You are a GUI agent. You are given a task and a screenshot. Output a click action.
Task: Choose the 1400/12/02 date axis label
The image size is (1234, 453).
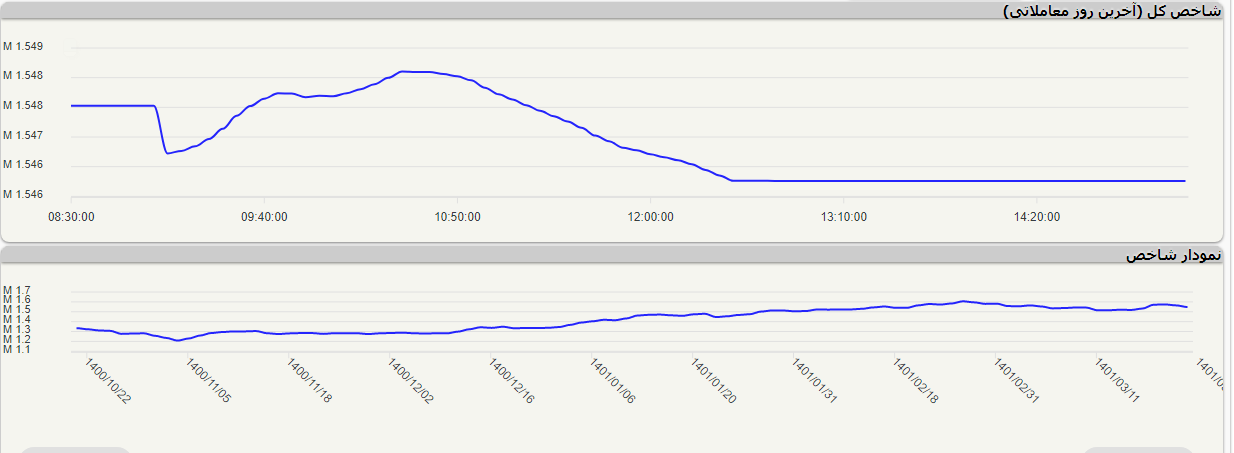(x=411, y=382)
